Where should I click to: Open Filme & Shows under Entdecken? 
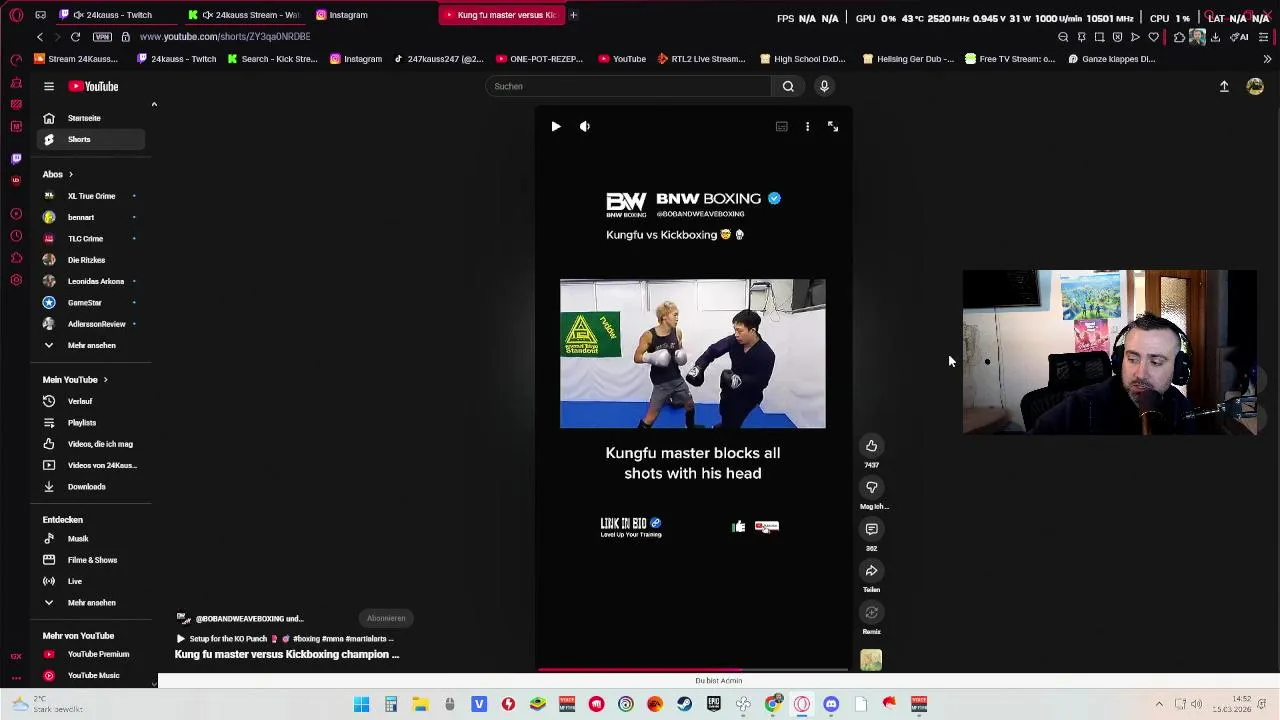[92, 560]
